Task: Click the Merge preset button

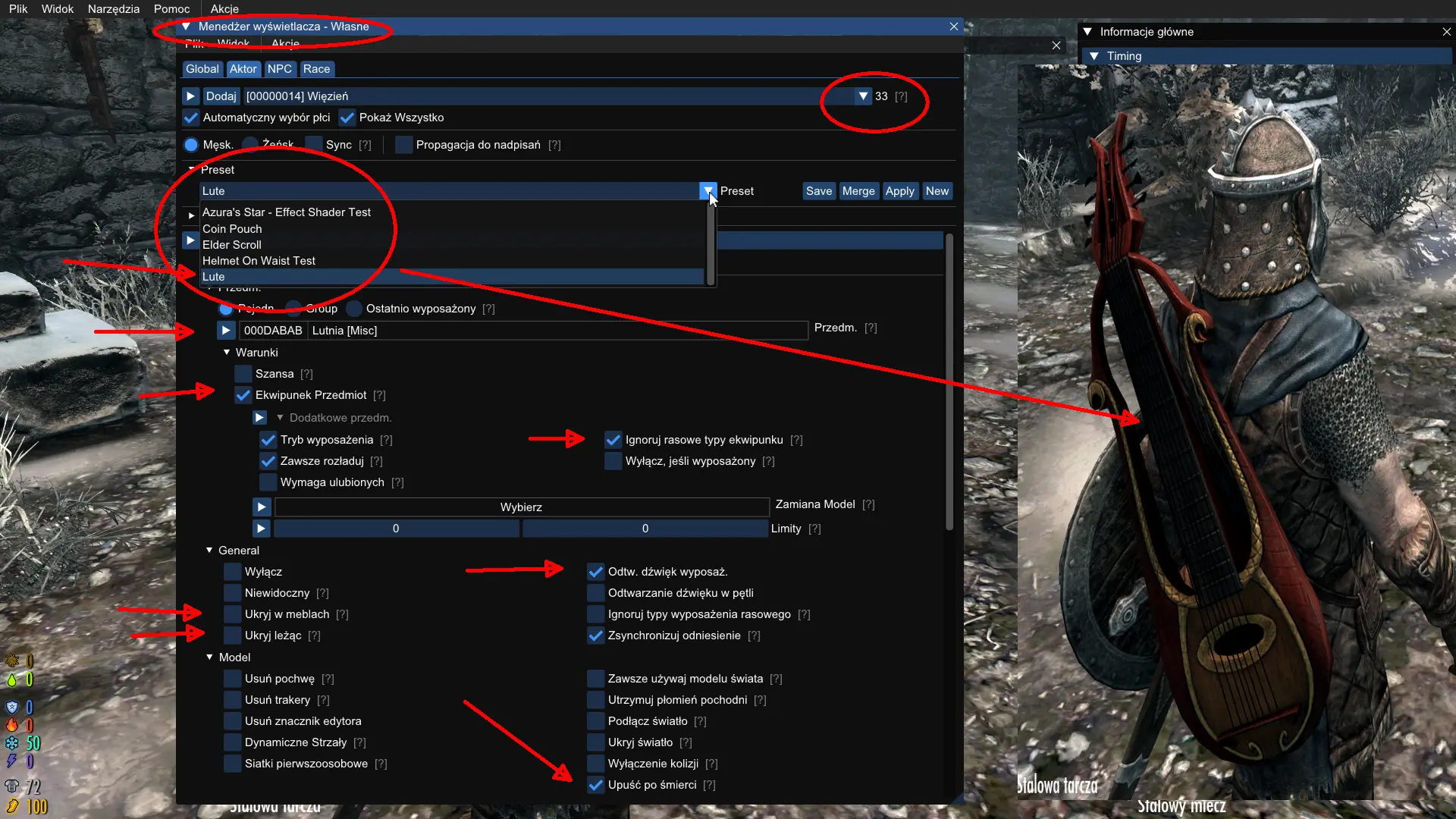Action: tap(858, 191)
